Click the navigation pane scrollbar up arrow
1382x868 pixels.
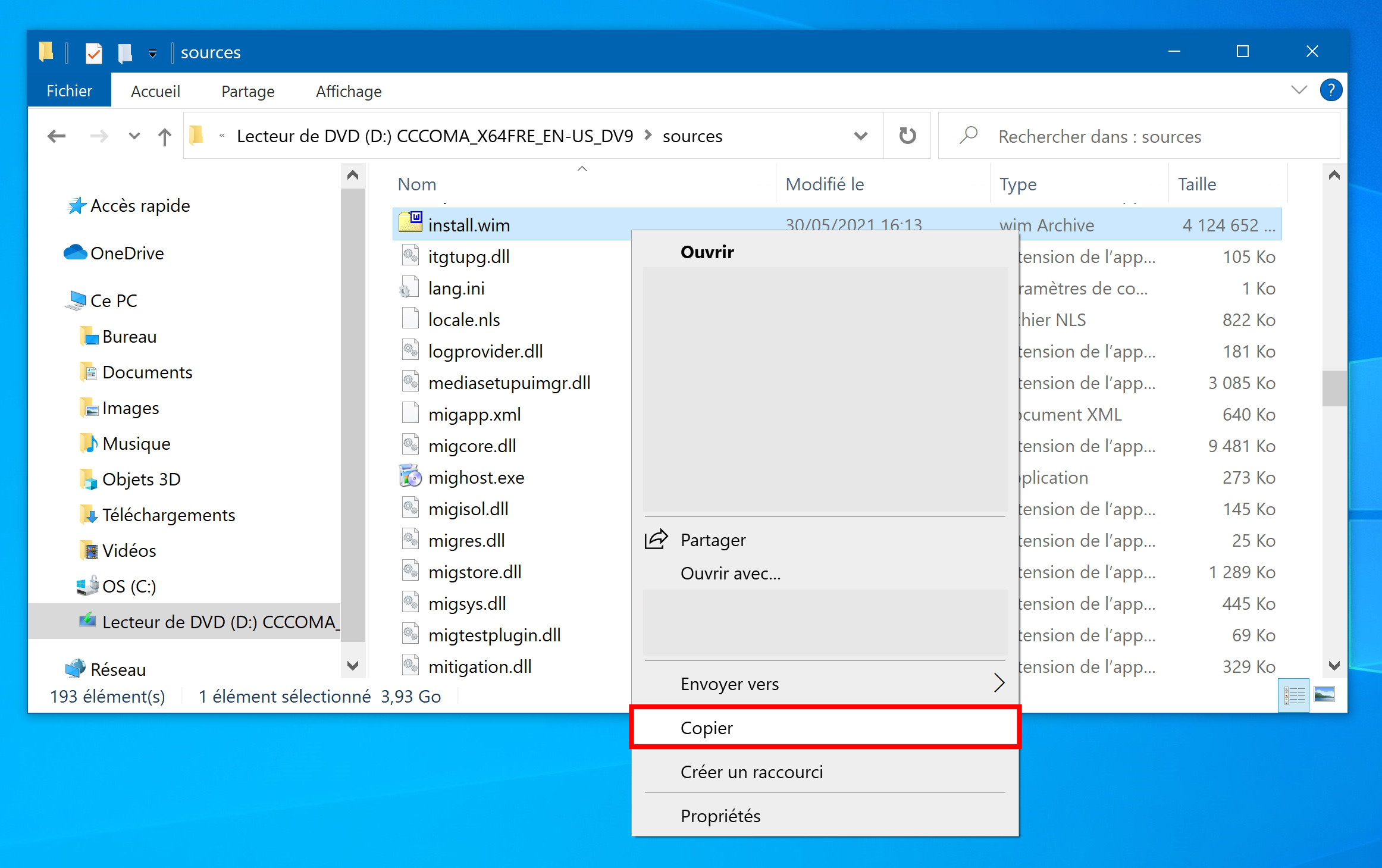point(353,175)
